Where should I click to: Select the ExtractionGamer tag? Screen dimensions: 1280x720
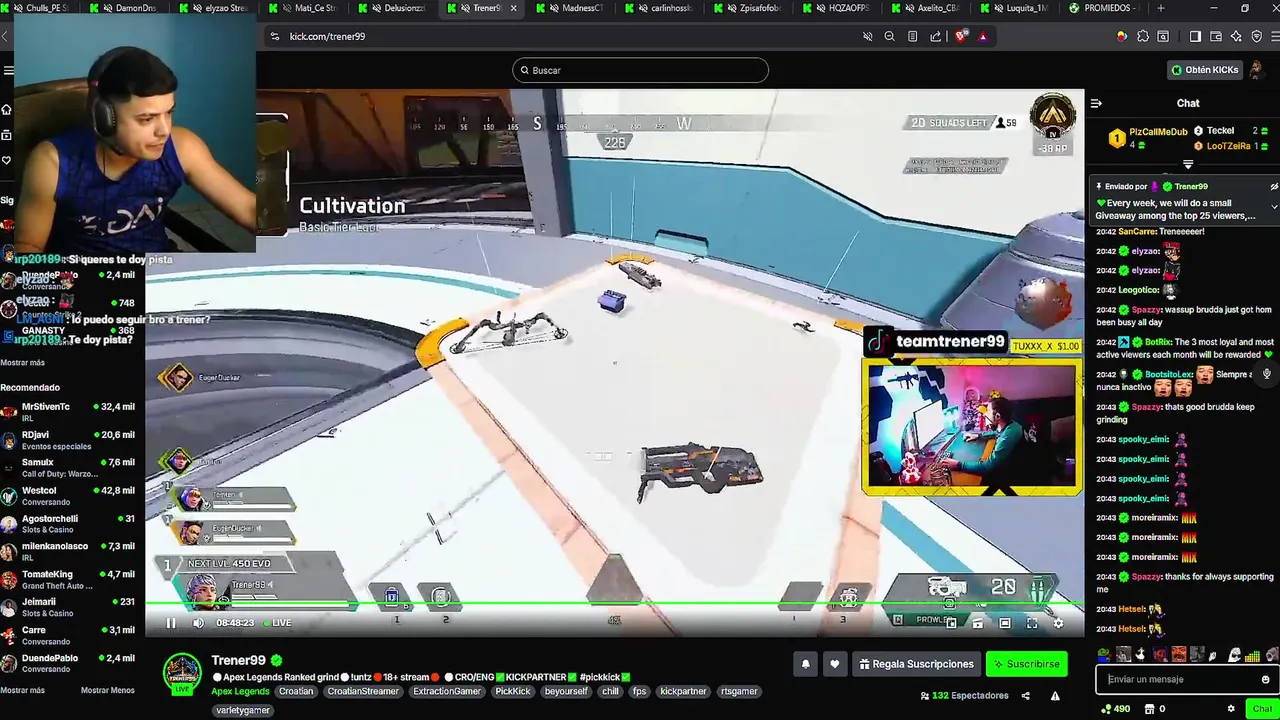447,691
